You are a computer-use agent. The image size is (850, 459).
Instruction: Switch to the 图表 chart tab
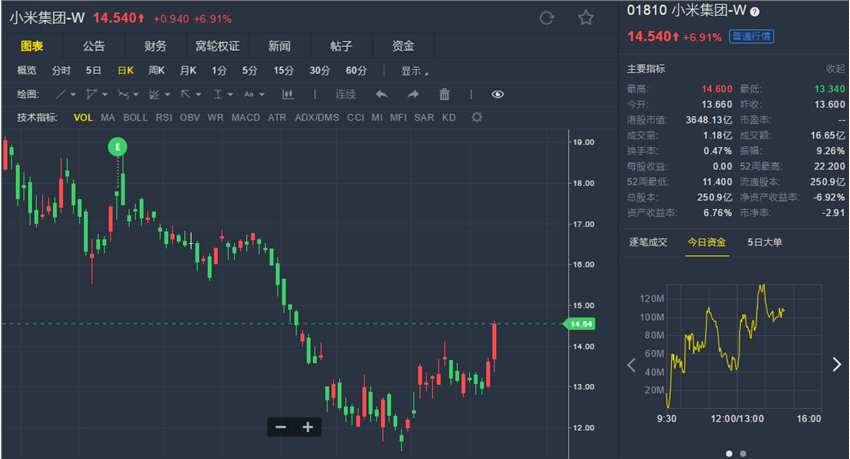(x=31, y=46)
